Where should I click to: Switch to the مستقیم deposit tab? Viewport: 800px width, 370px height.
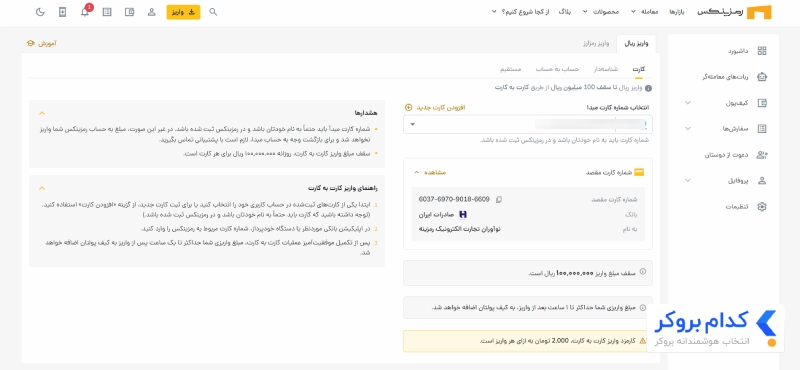coord(510,69)
